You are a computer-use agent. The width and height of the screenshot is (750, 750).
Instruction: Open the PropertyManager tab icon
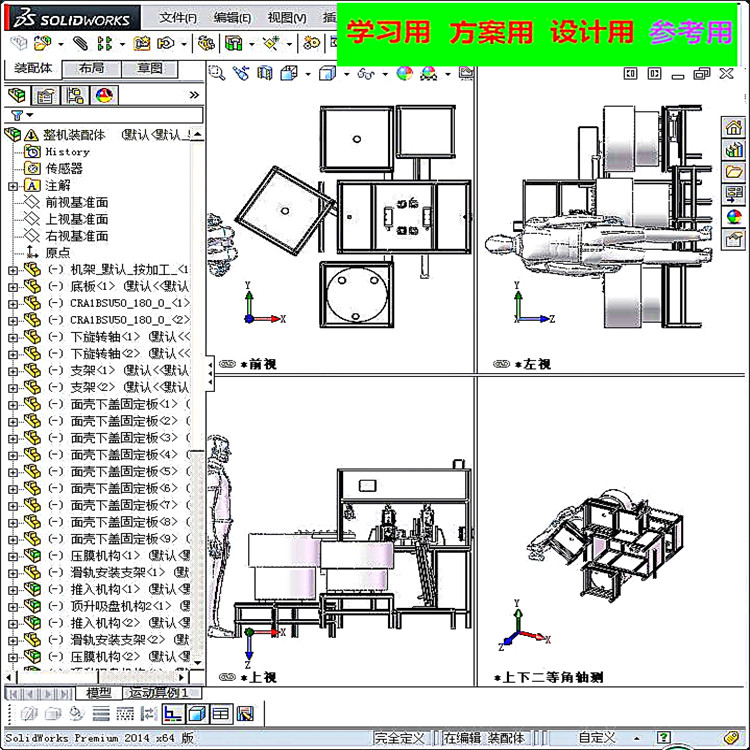(x=45, y=95)
